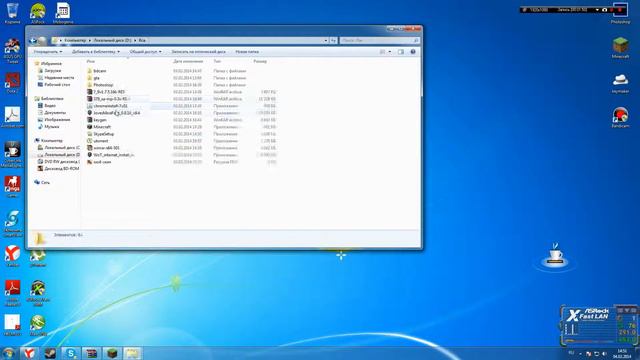
Task: Open Skype from the taskbar
Action: coord(71,353)
